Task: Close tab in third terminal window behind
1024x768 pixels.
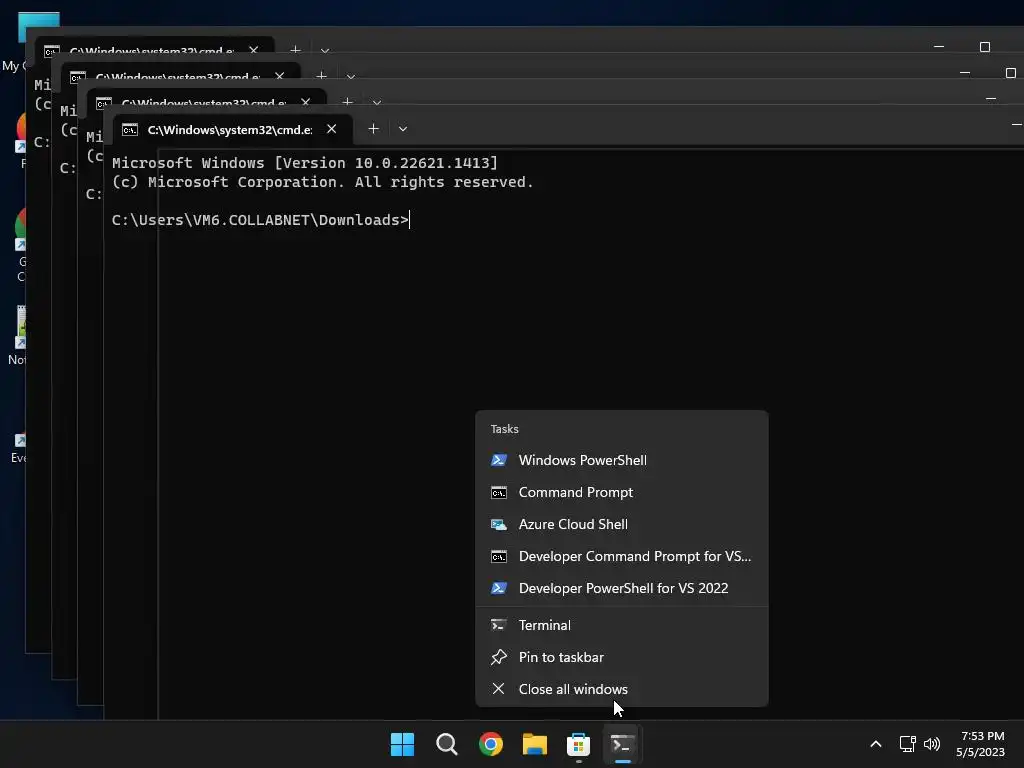Action: [279, 76]
